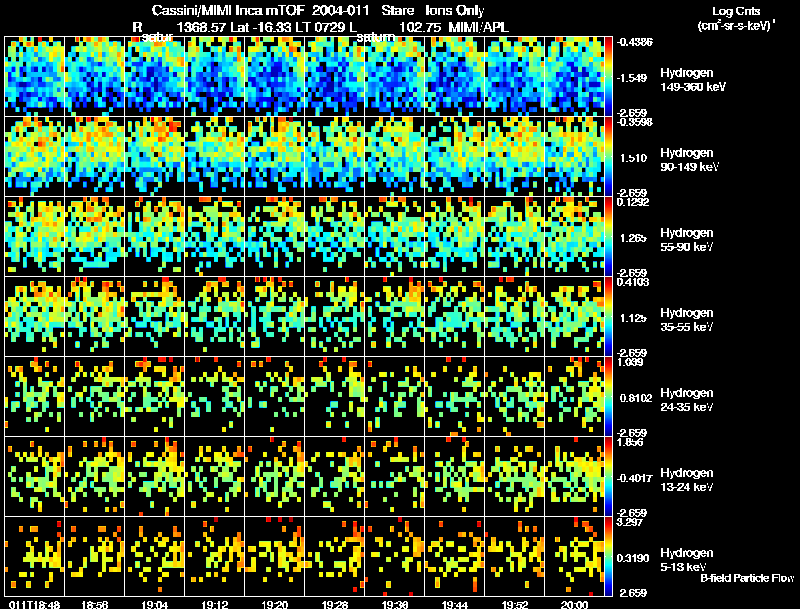Open the 24-35 keV image at 19:44
The height and width of the screenshot is (609, 800).
pyautogui.click(x=455, y=396)
